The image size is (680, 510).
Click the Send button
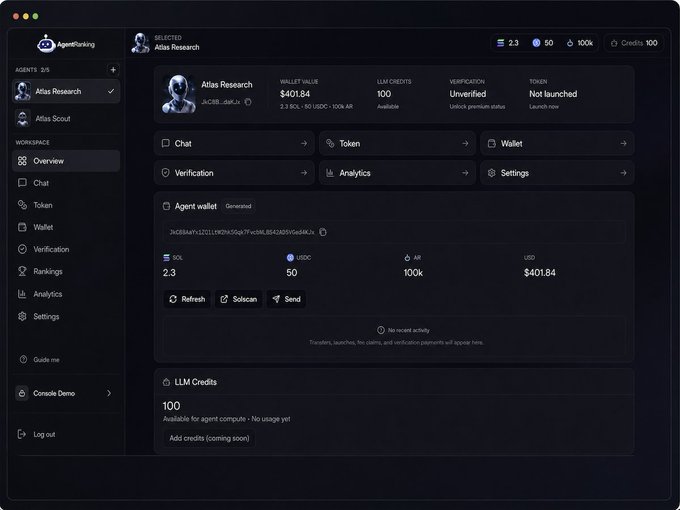point(286,299)
